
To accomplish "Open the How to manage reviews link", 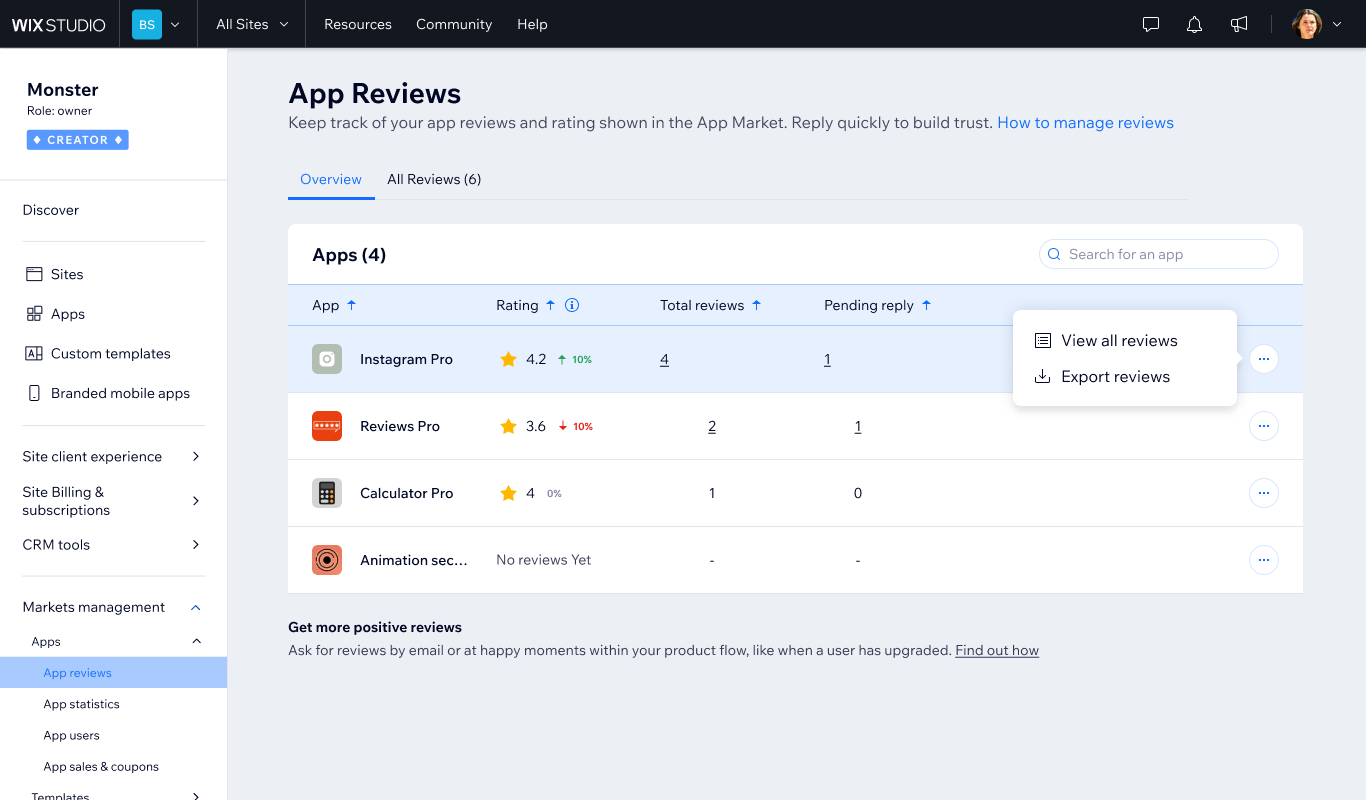I will click(x=1085, y=123).
